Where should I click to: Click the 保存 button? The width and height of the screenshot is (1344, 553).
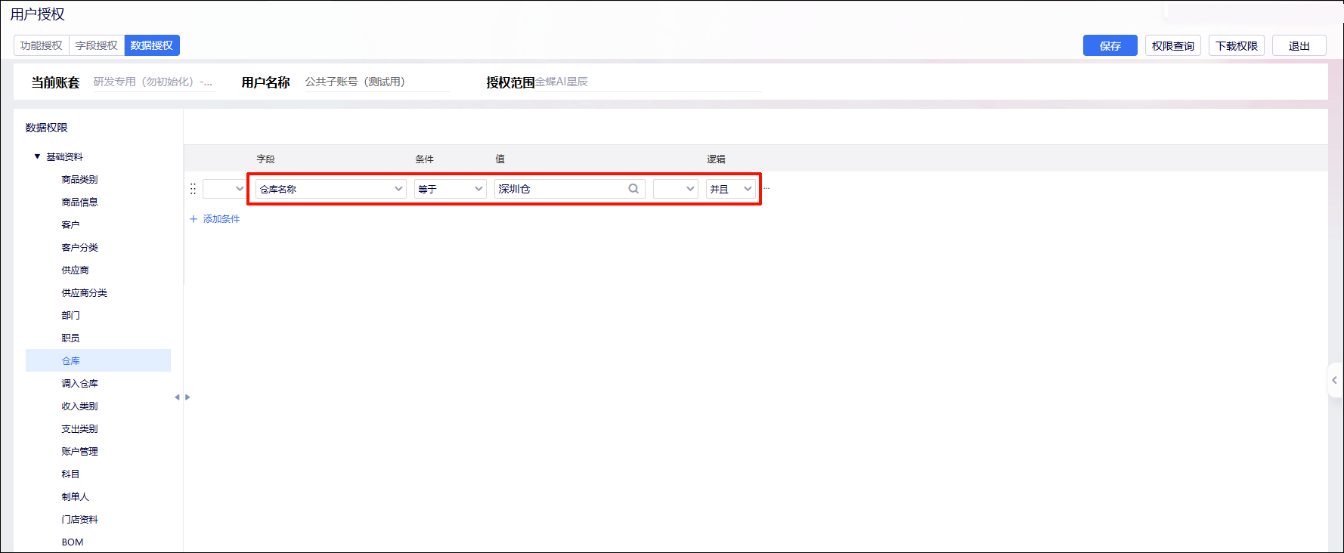click(x=1110, y=46)
